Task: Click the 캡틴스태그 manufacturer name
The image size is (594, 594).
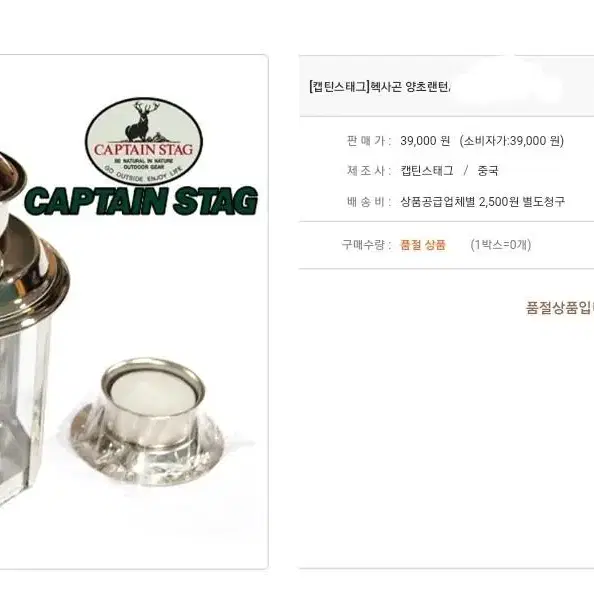Action: click(427, 171)
